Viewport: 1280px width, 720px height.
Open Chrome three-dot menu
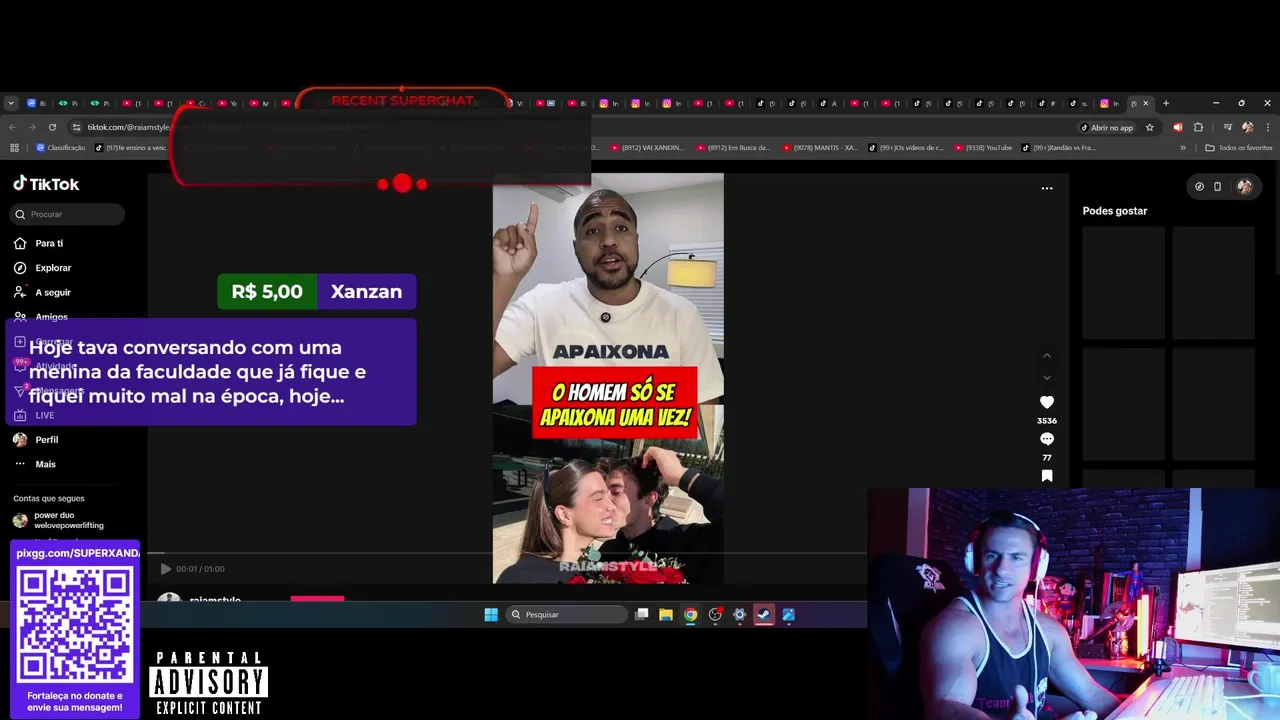point(1267,127)
